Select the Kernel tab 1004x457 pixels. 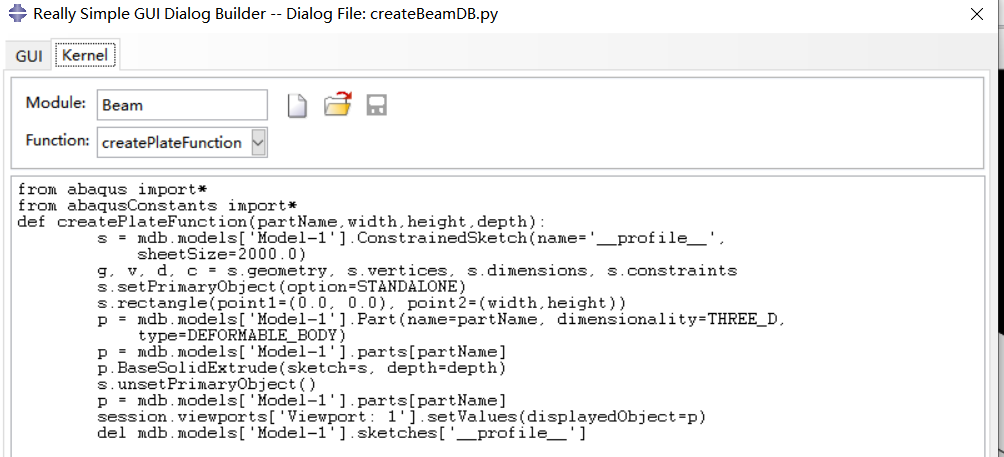click(x=85, y=56)
